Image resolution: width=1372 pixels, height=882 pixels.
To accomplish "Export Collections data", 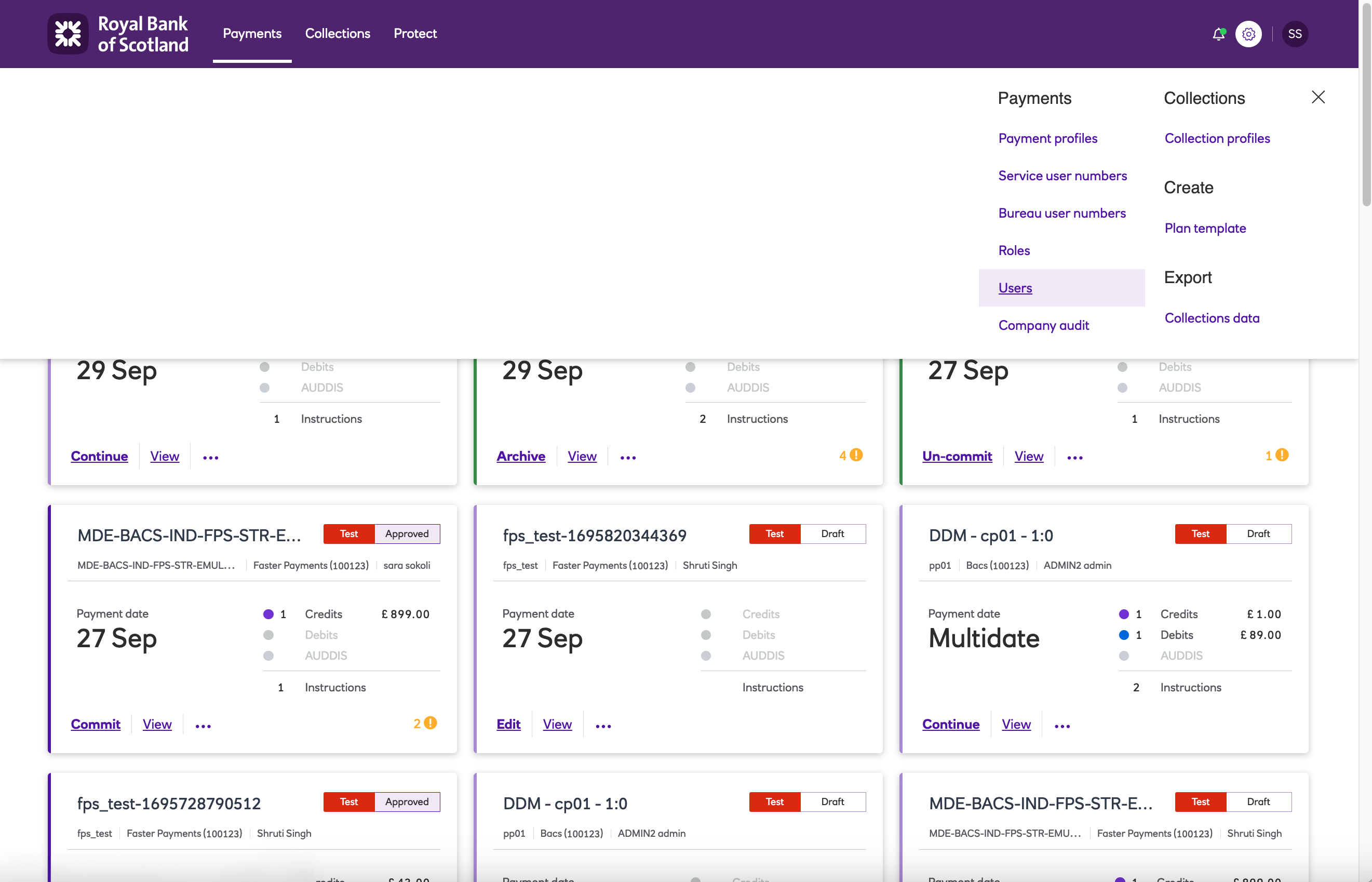I will tap(1212, 318).
